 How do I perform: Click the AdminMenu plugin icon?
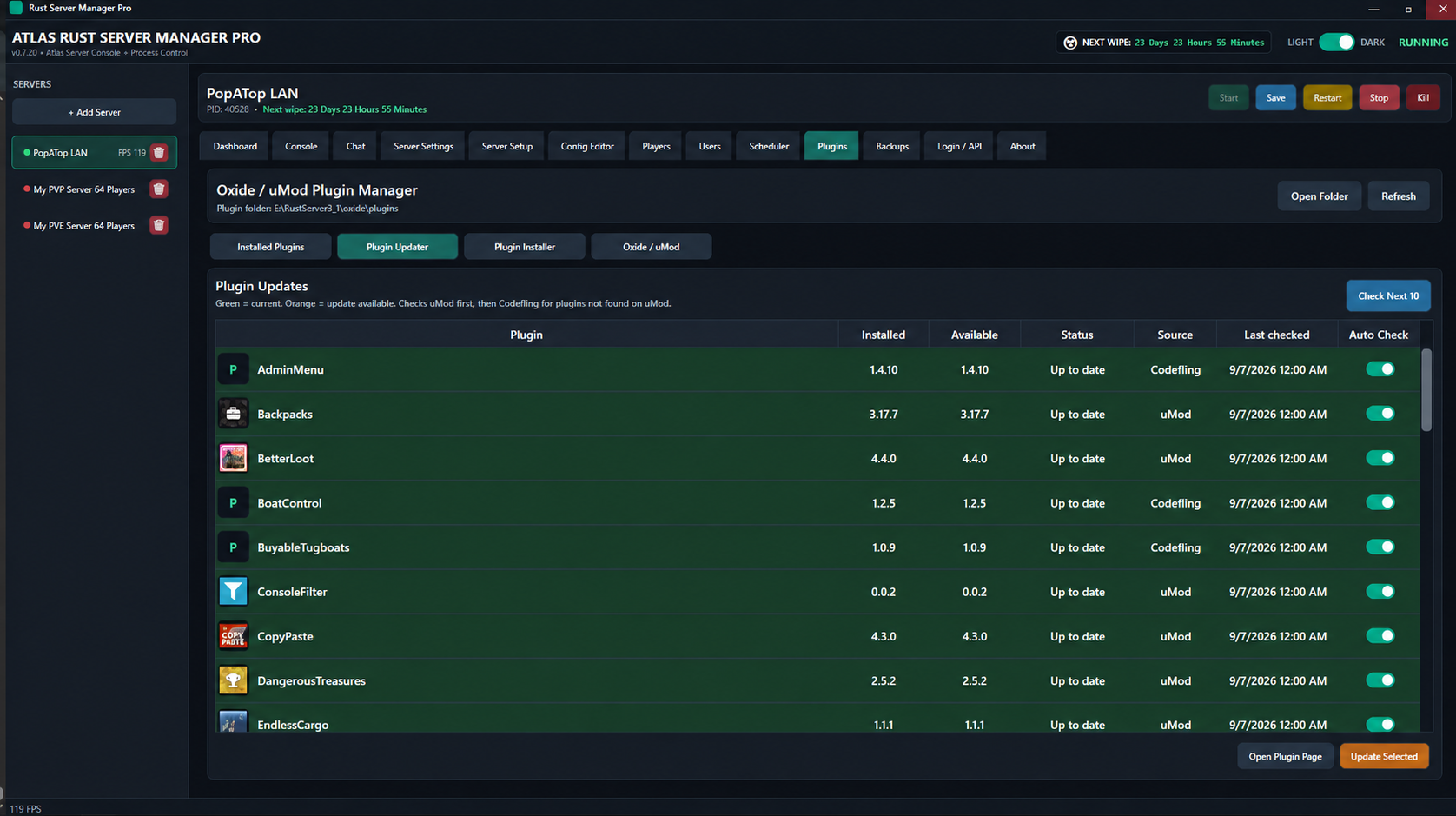(233, 369)
